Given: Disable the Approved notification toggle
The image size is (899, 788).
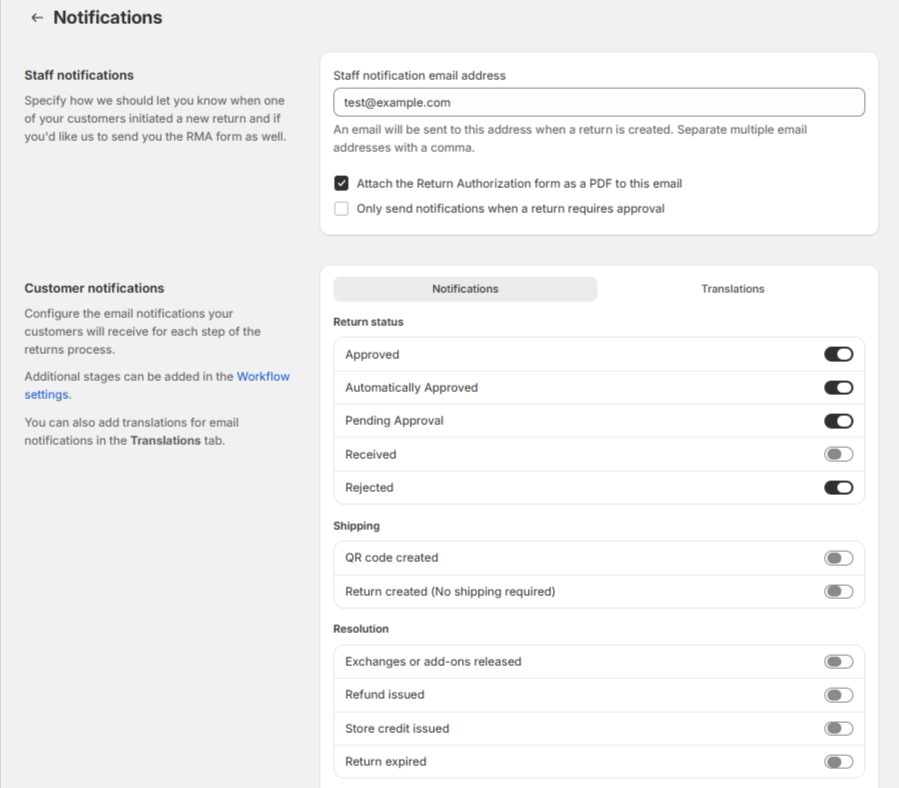Looking at the screenshot, I should click(x=838, y=354).
